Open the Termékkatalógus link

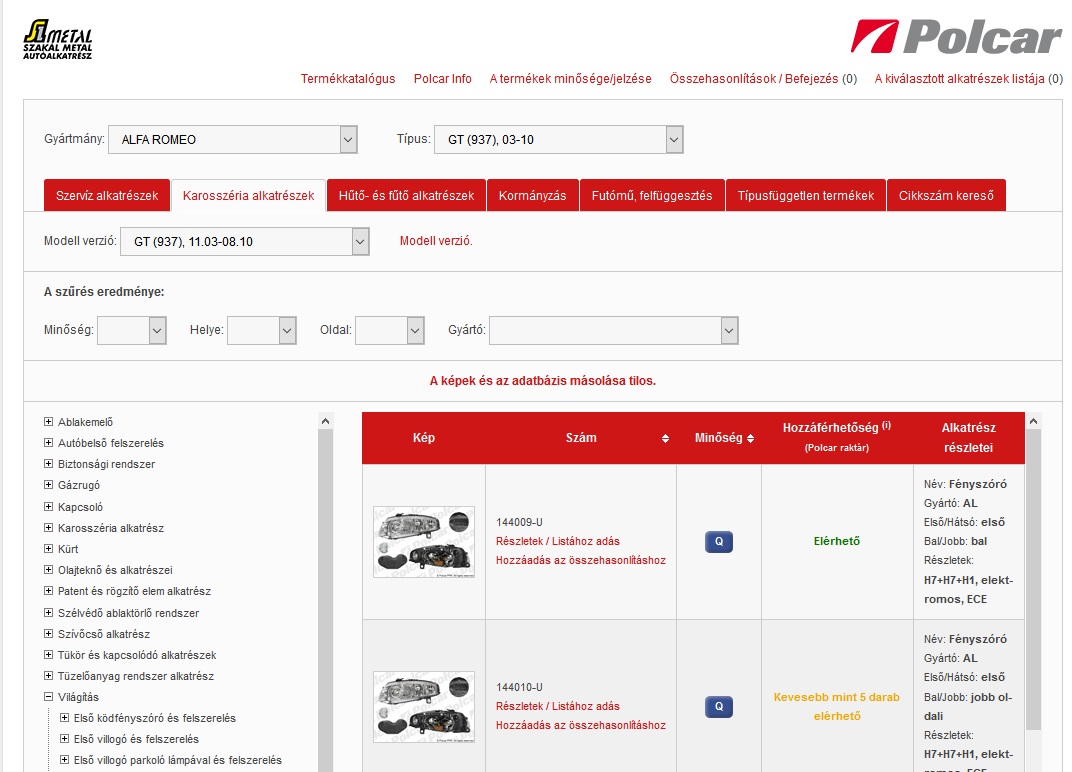[348, 79]
